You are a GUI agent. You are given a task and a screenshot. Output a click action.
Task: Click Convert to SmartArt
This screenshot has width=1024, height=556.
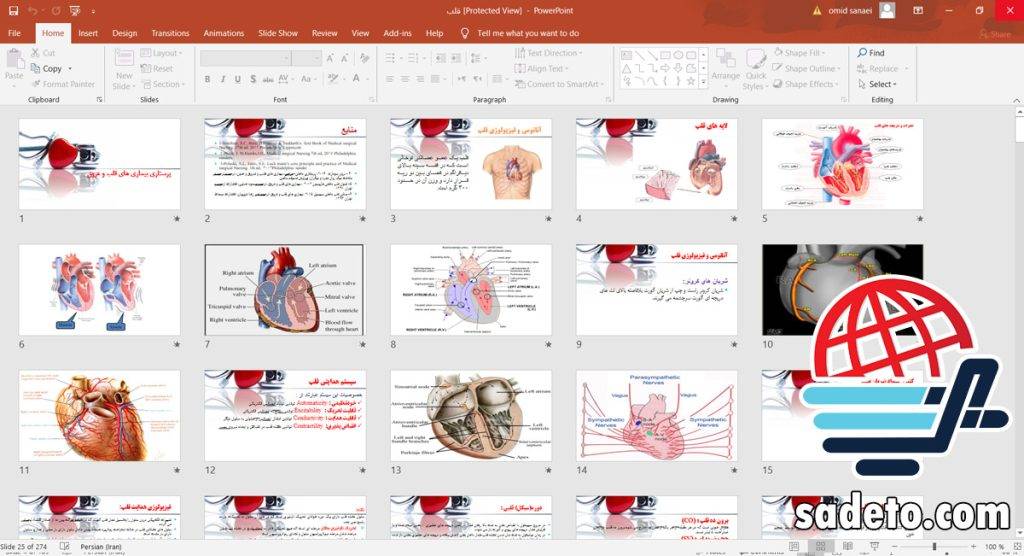click(x=557, y=84)
